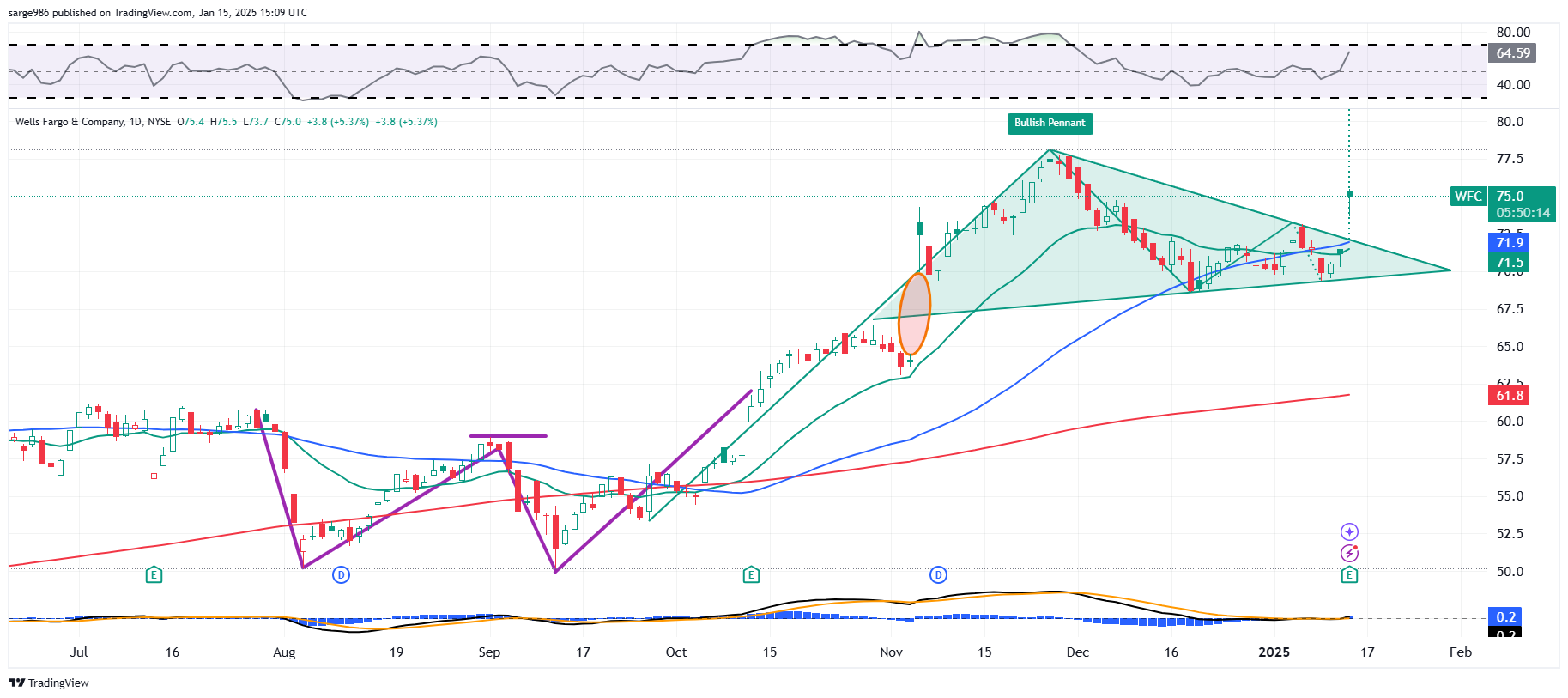The width and height of the screenshot is (1568, 698).
Task: Click the purple horizontal line near September
Action: click(x=508, y=436)
